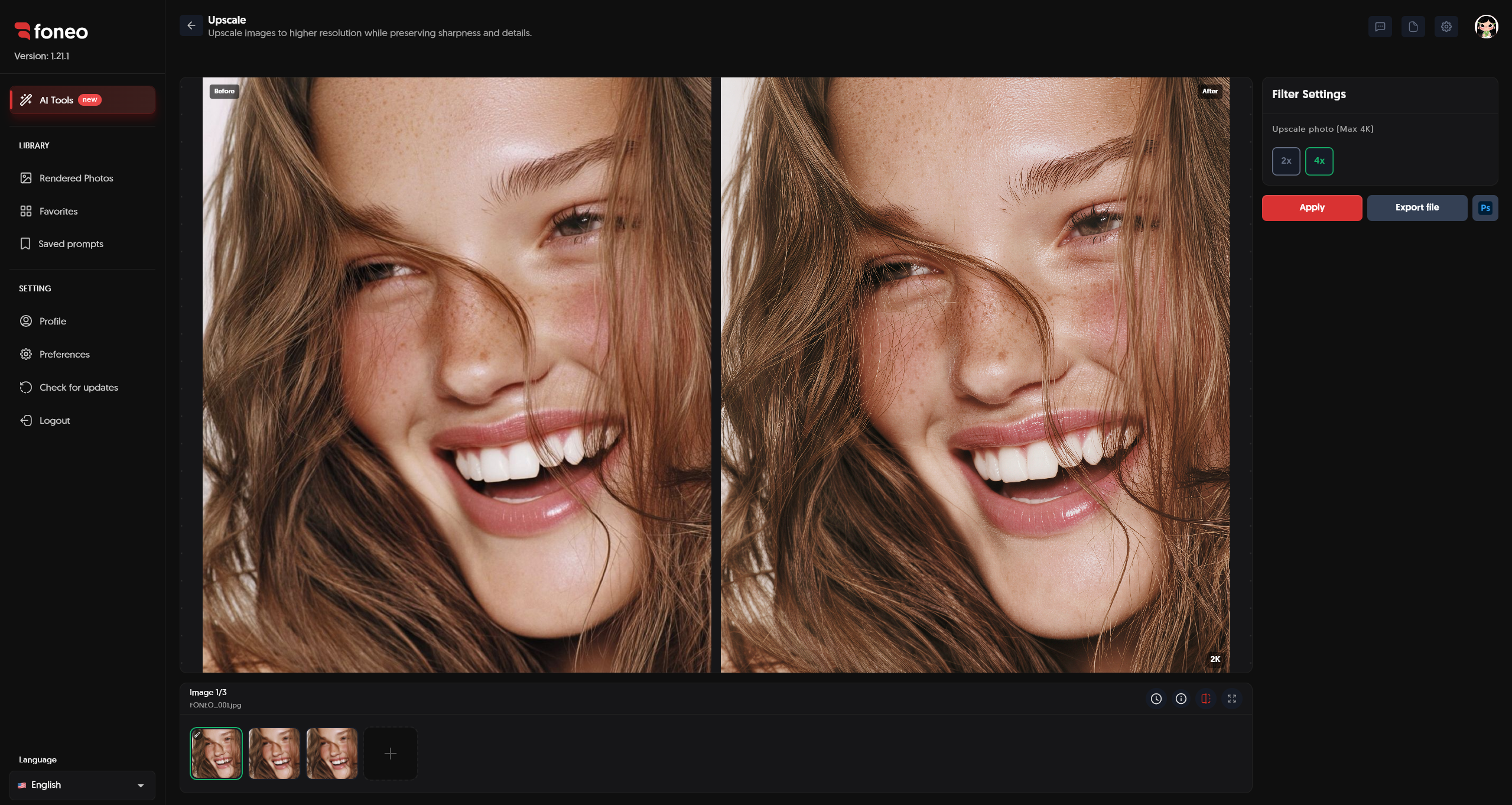Open AI Tools in the sidebar
Viewport: 1512px width, 805px height.
82,100
